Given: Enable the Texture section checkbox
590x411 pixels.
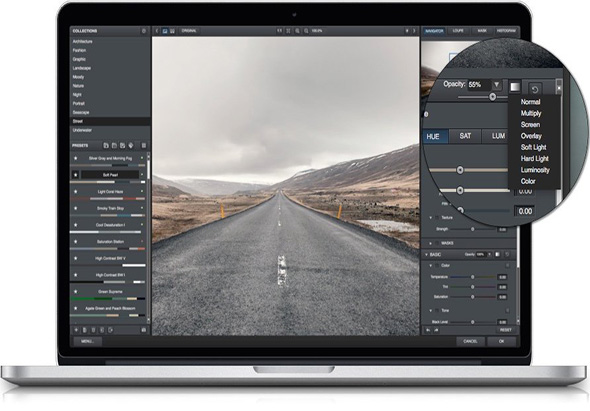Looking at the screenshot, I should point(437,218).
